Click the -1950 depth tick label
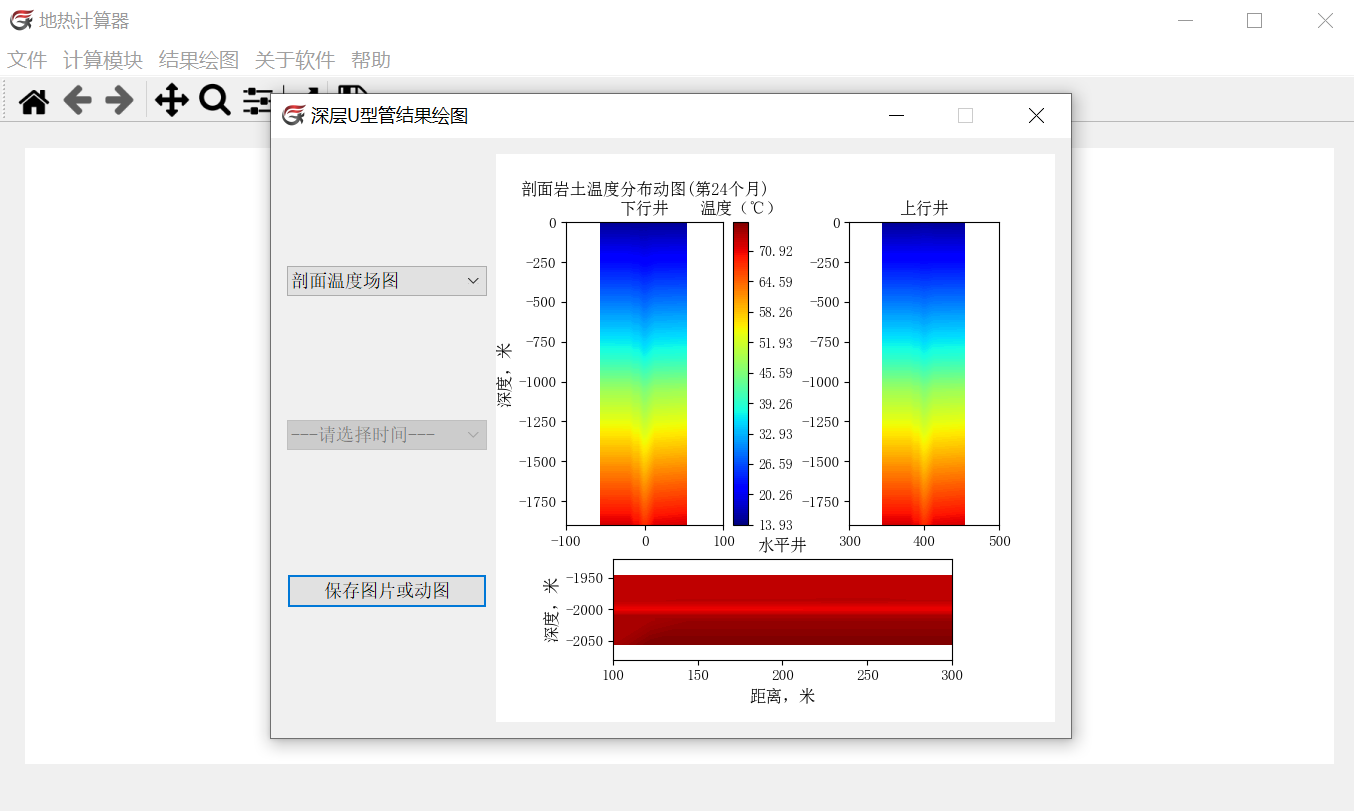 584,578
